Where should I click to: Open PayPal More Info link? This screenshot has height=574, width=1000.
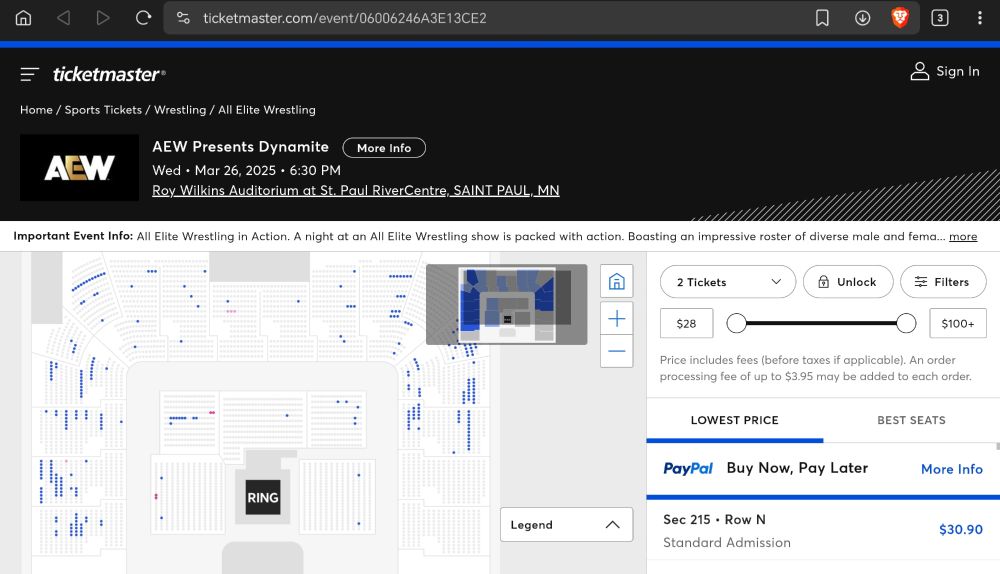click(952, 469)
